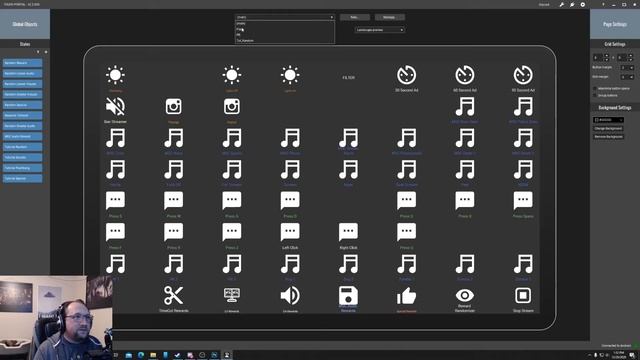Open the background color dropdown in Background Settings
The image size is (640, 360).
click(x=608, y=120)
